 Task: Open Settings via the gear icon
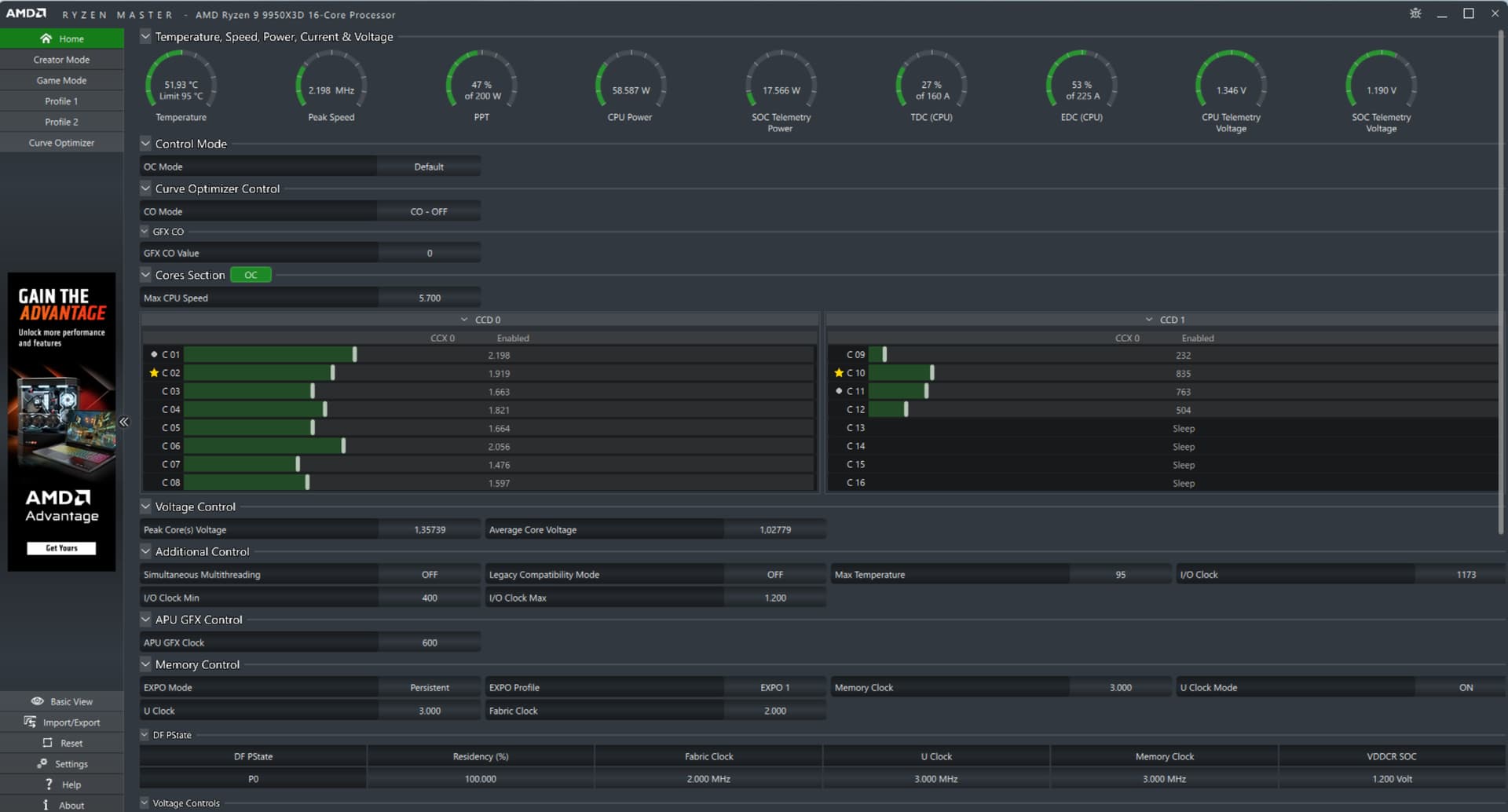tap(42, 763)
